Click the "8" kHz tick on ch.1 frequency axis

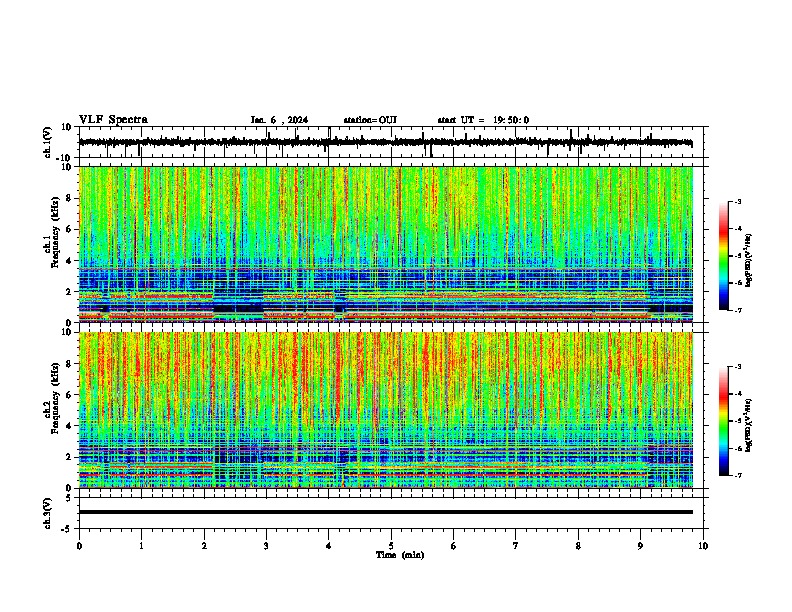(x=70, y=198)
